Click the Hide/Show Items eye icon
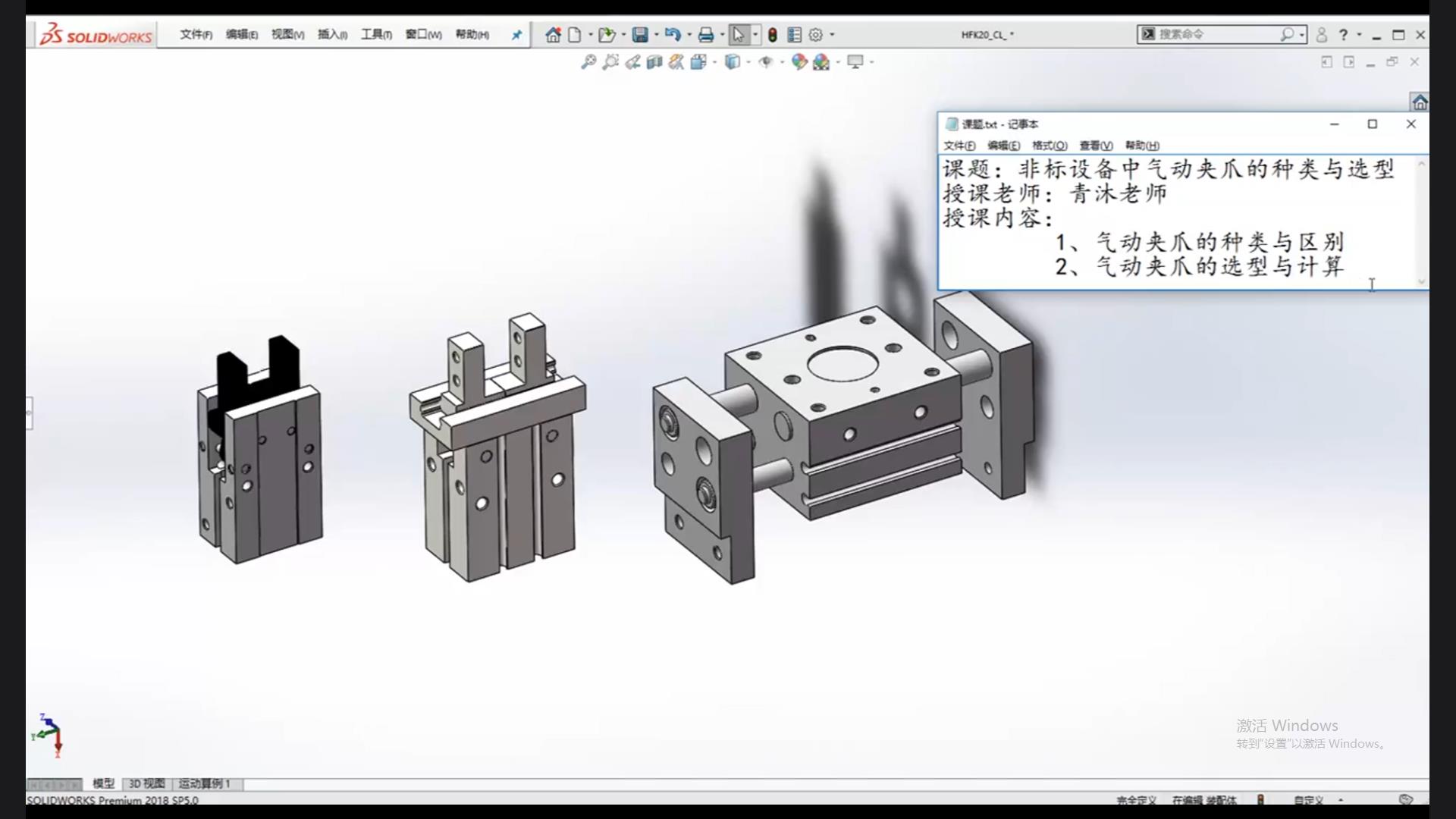Screen dimensions: 1456x819 click(766, 62)
